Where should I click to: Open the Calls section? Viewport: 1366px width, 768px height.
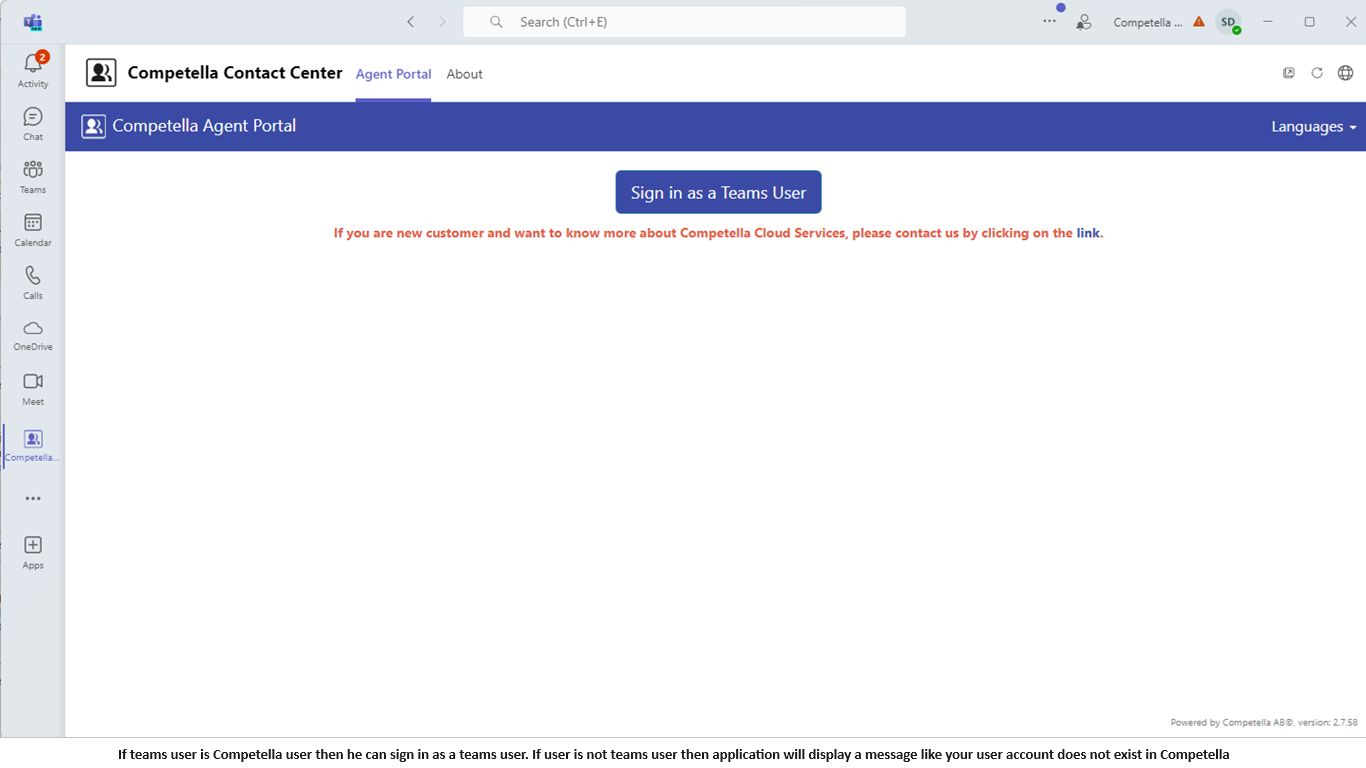(x=33, y=283)
